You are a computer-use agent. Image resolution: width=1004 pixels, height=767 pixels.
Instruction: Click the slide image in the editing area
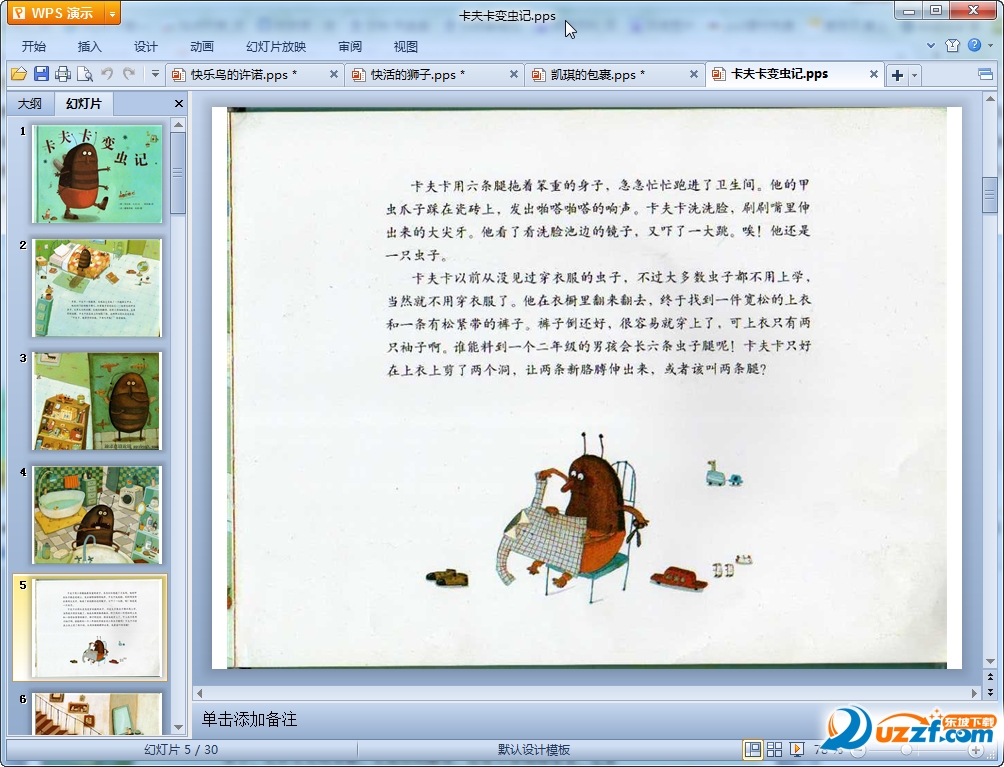(587, 388)
